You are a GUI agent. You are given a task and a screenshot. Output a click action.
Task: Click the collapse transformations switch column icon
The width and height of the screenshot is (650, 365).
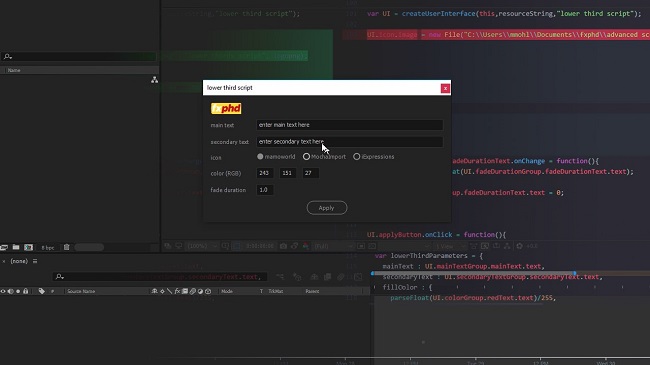(162, 291)
